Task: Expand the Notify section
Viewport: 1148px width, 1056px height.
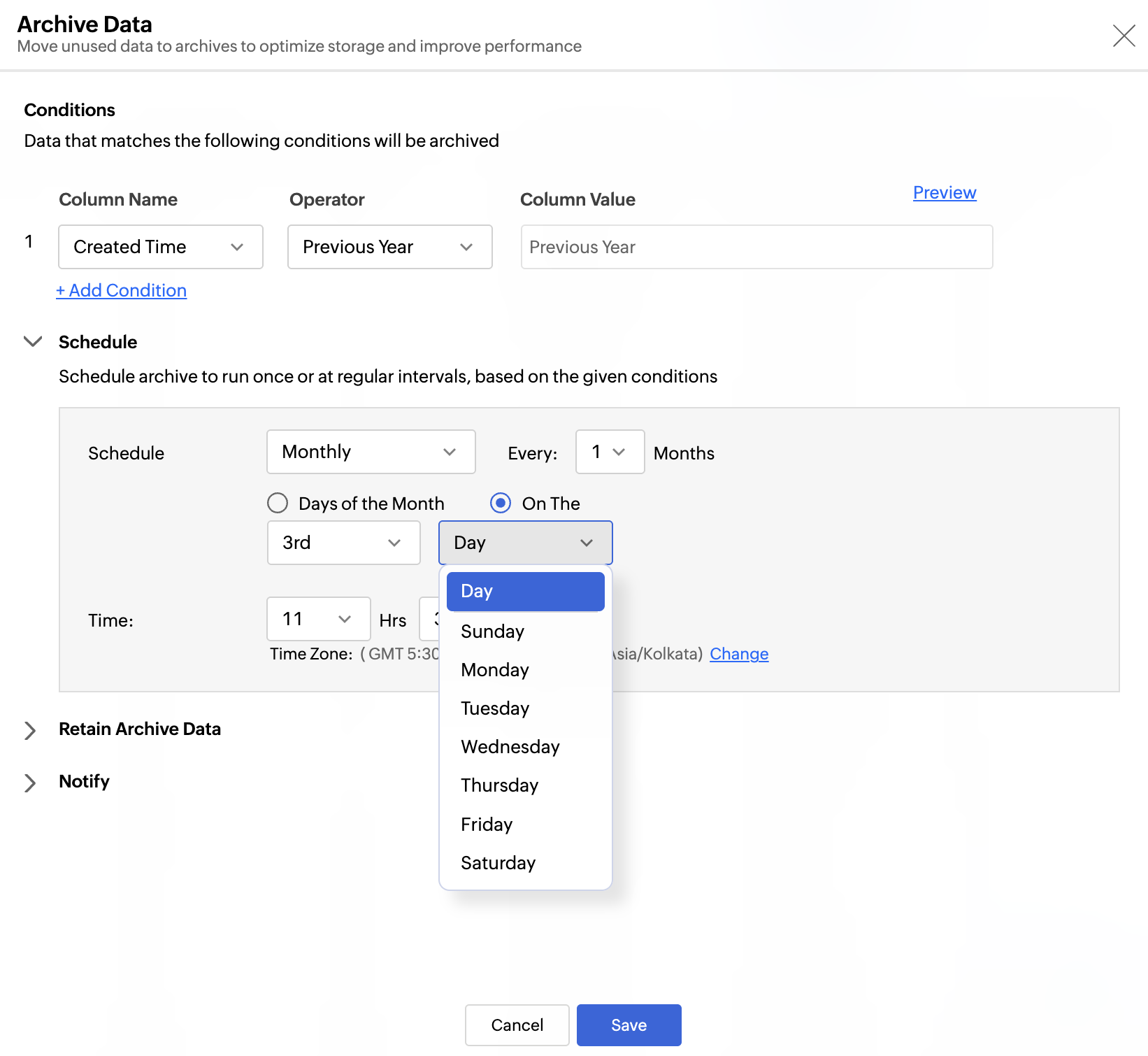Action: coord(30,783)
